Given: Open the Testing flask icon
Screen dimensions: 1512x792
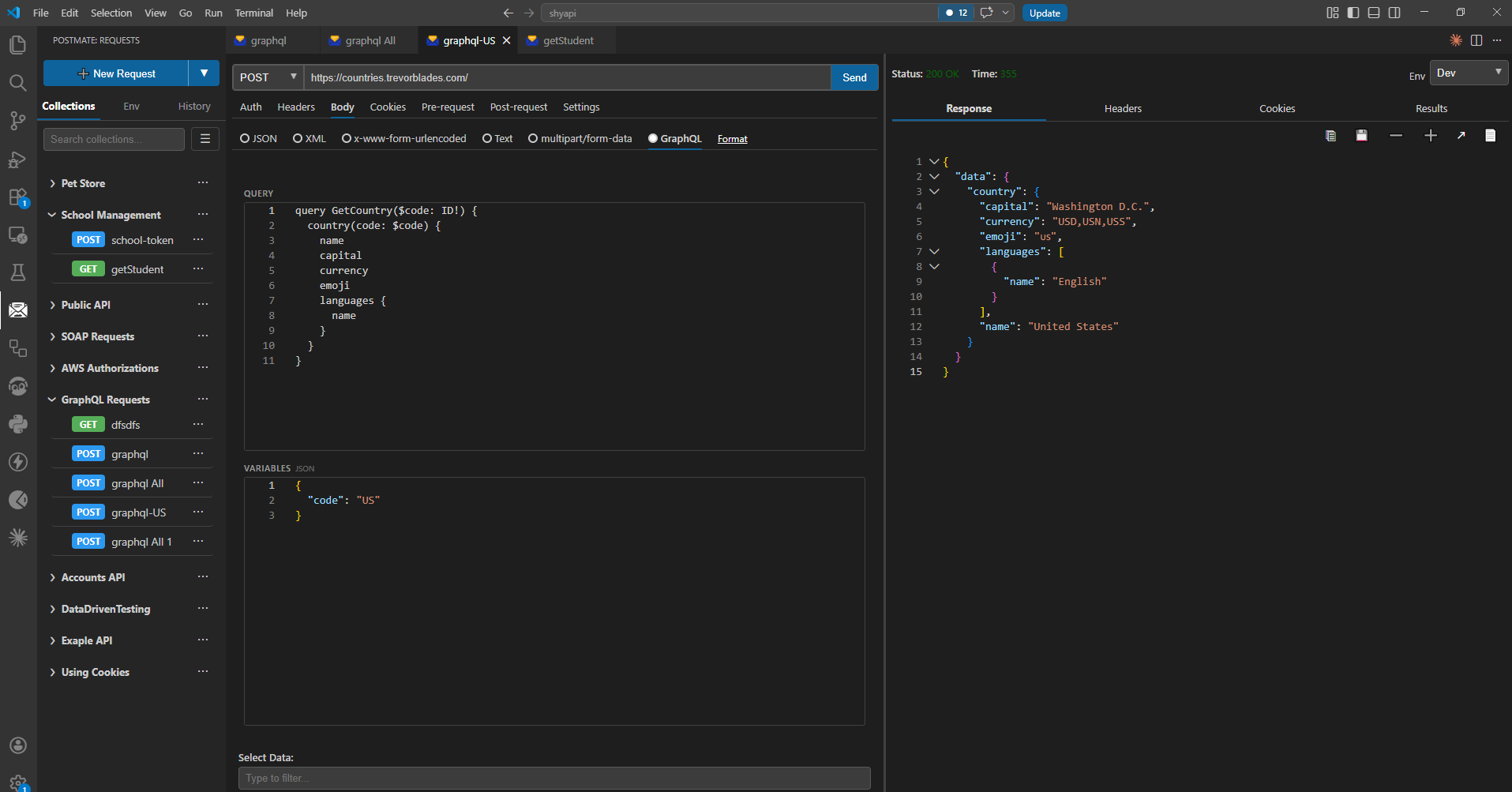Looking at the screenshot, I should tap(17, 272).
